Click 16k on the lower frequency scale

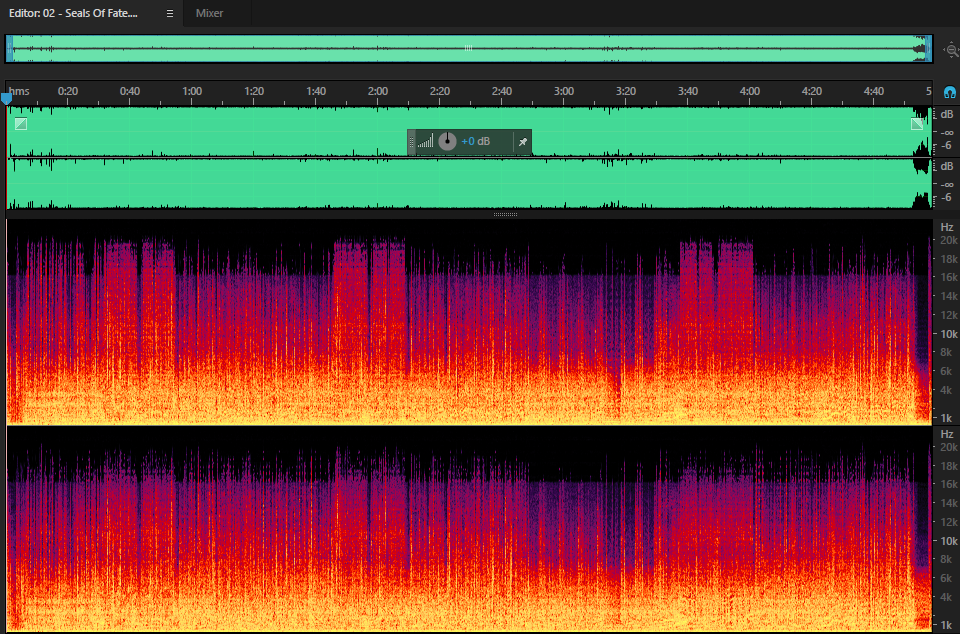point(949,483)
